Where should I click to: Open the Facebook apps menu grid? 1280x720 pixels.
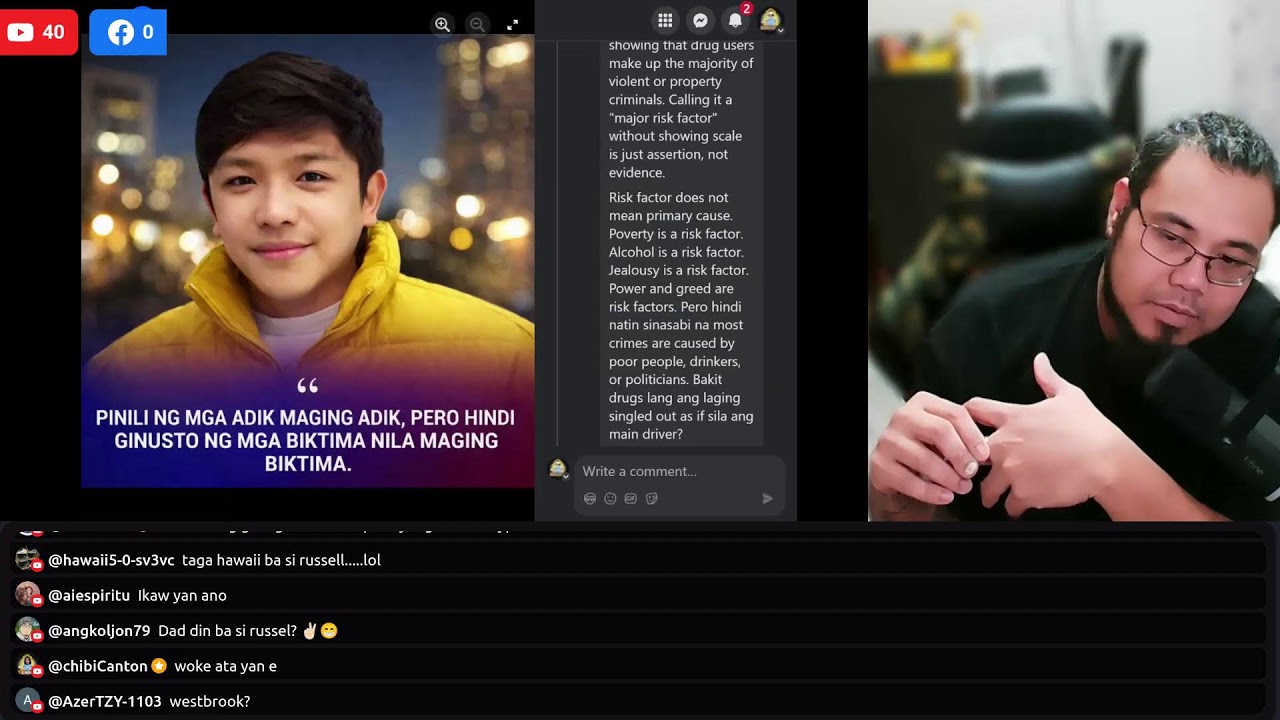coord(665,20)
